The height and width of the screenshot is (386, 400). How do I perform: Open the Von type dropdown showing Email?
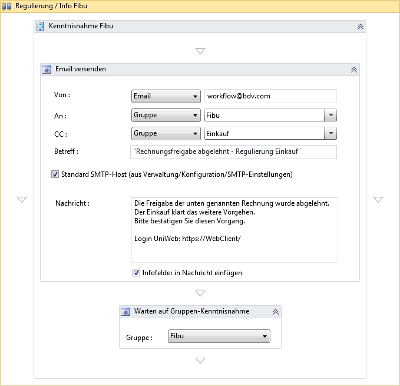(x=166, y=96)
